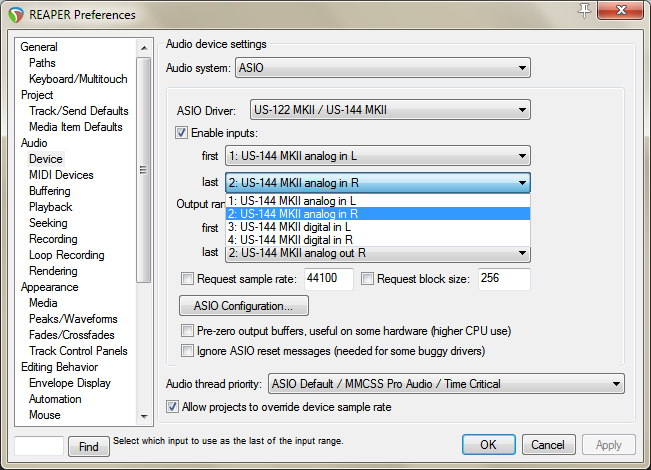Click the tree scrollbar down arrow
Screen dimensions: 651x470
[144, 416]
